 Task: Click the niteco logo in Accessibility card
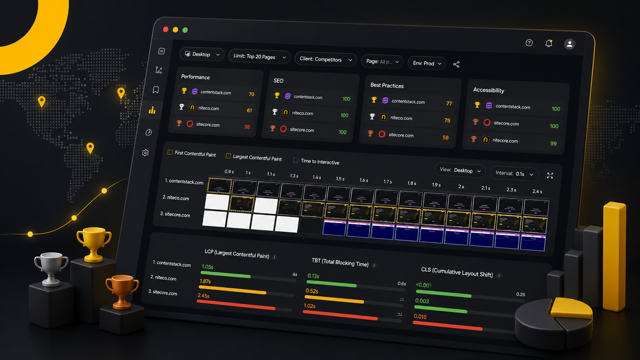point(485,140)
